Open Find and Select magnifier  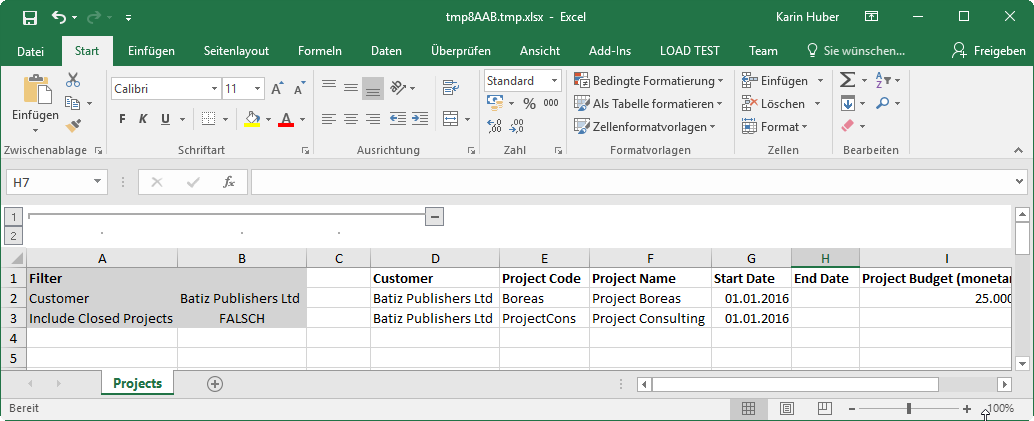(882, 103)
